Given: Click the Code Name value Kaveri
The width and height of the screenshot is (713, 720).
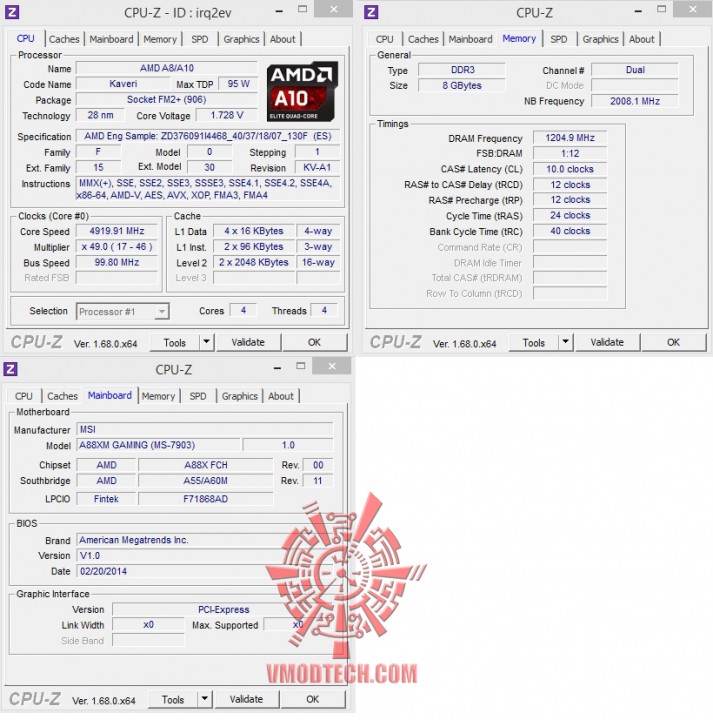Looking at the screenshot, I should [x=123, y=84].
